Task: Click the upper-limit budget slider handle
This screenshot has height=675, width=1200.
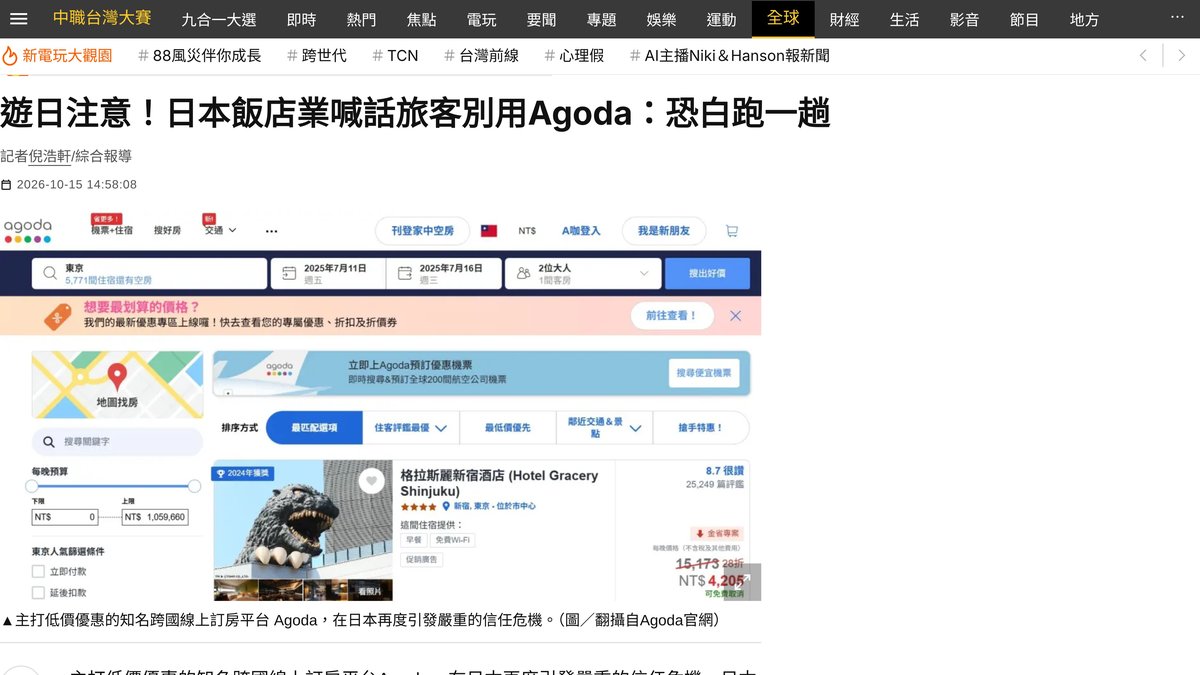Action: tap(194, 486)
